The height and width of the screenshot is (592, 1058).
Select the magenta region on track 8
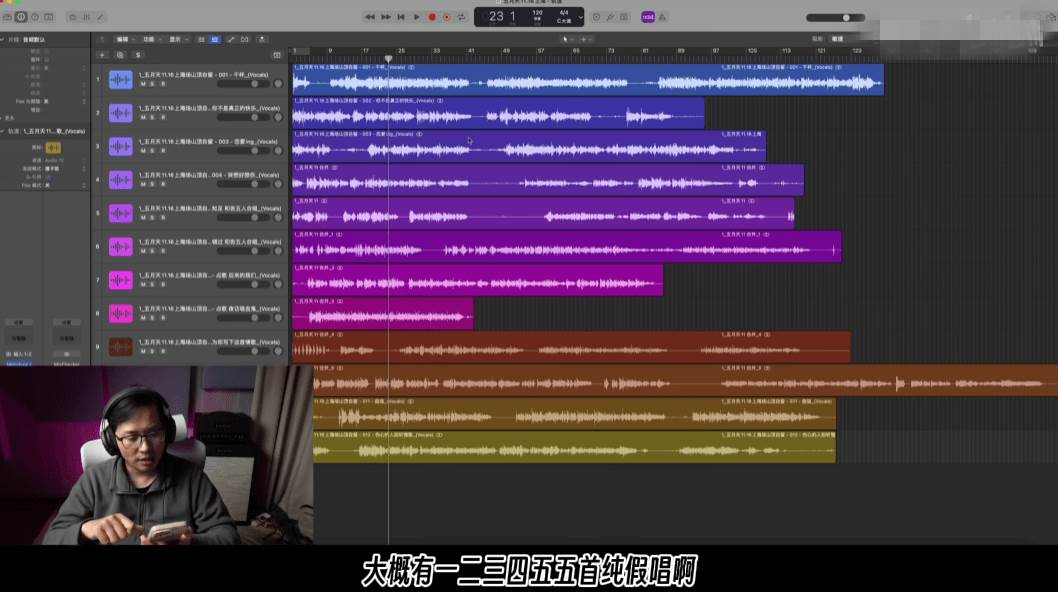[x=383, y=313]
